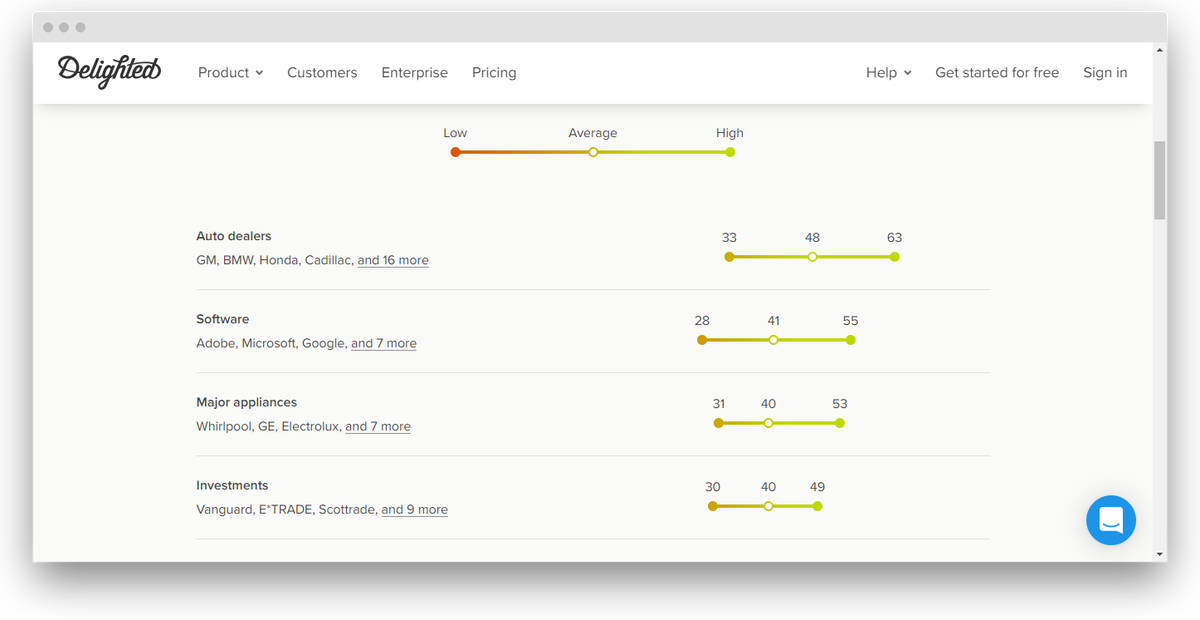Open the Delighted logo home link
1200x620 pixels.
tap(109, 71)
